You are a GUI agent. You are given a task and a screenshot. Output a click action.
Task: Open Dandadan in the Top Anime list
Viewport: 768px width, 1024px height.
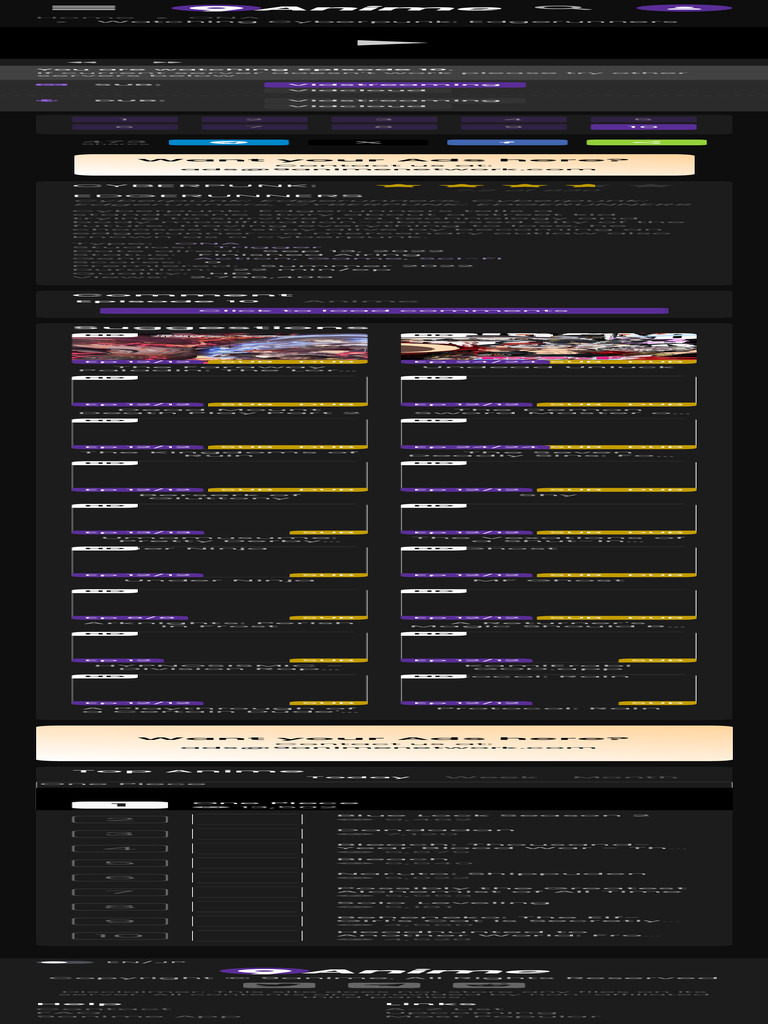426,830
